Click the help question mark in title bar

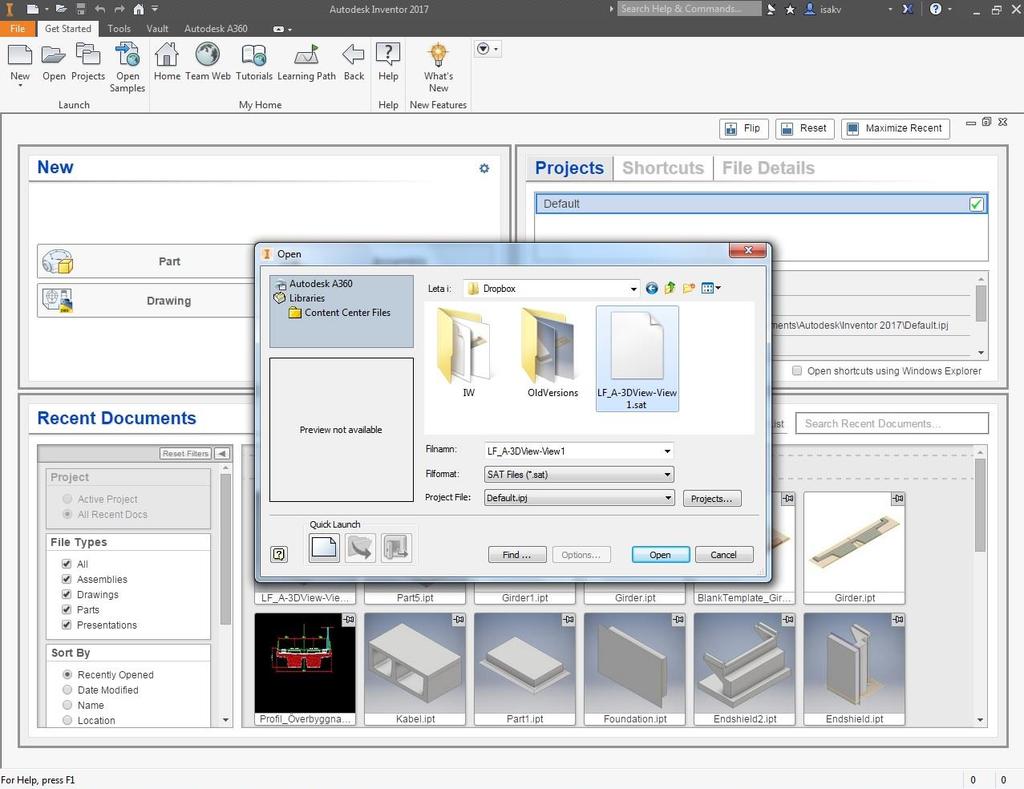point(936,9)
